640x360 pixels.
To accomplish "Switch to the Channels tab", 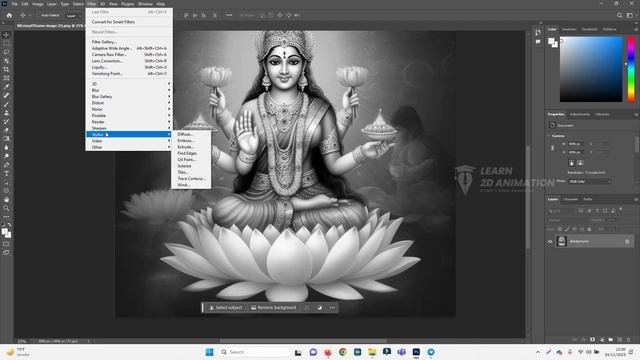I will 570,199.
